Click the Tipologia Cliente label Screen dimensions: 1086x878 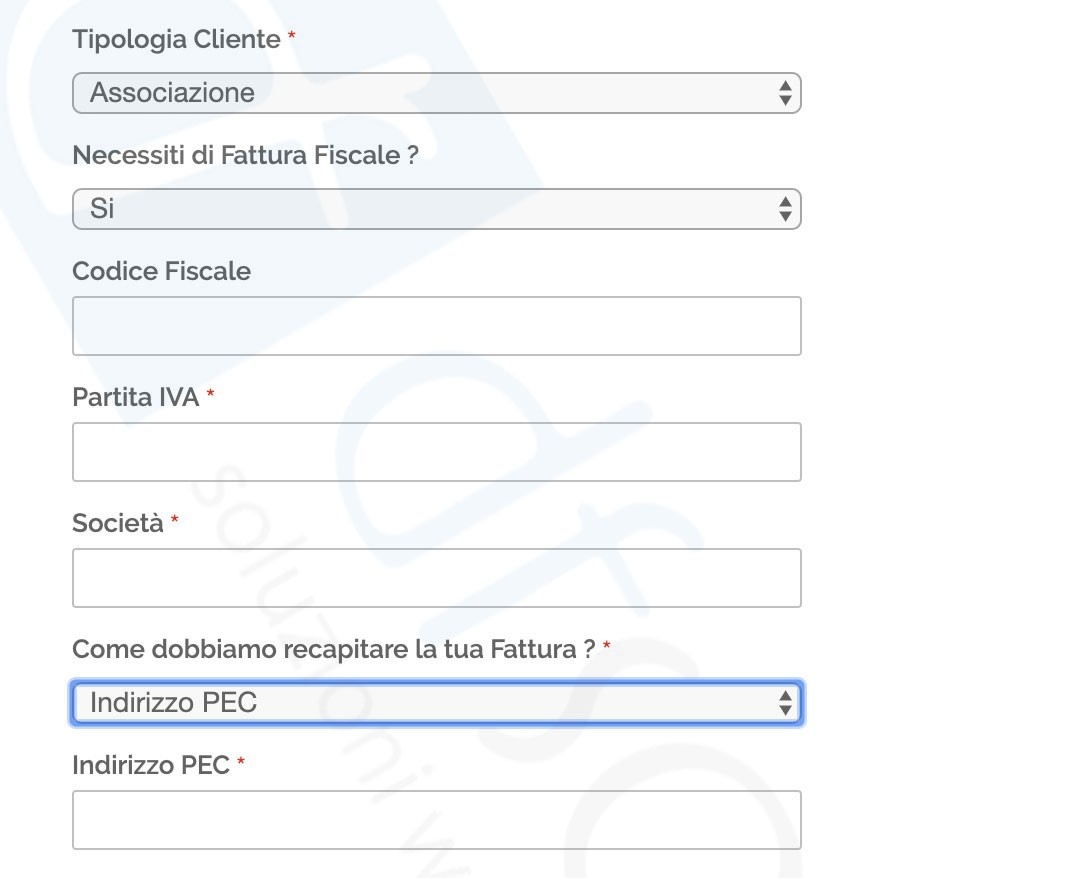[x=177, y=39]
